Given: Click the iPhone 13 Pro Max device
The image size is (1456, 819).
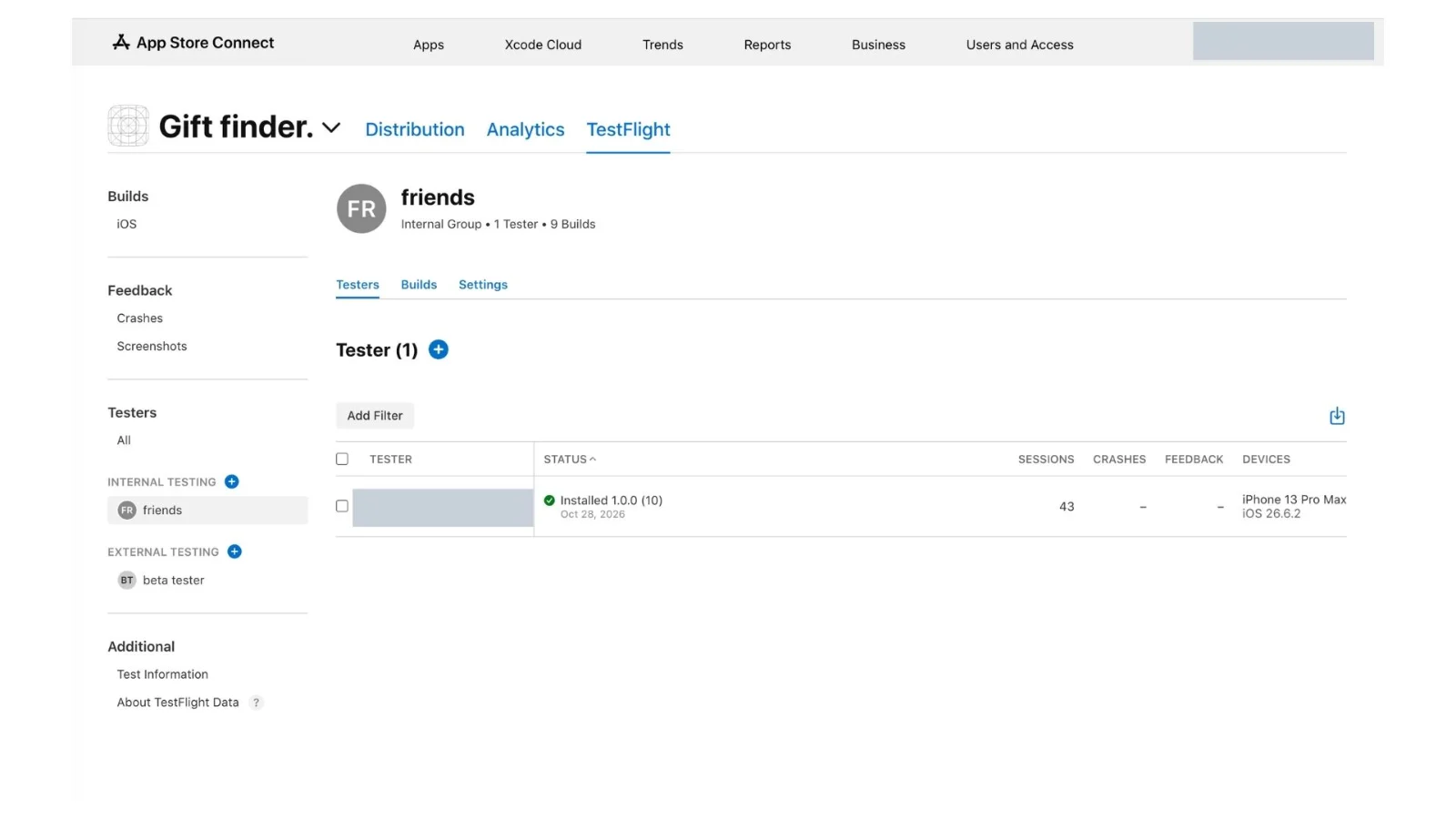Looking at the screenshot, I should pyautogui.click(x=1294, y=500).
